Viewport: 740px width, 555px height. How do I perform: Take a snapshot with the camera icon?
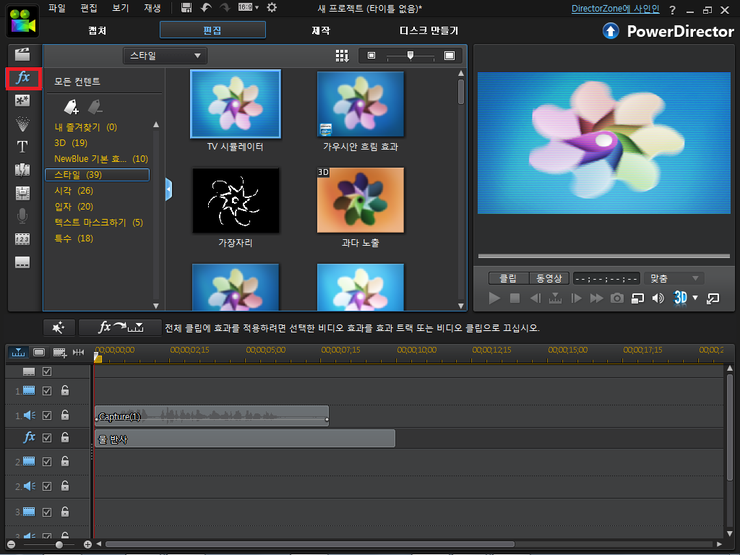pos(617,298)
